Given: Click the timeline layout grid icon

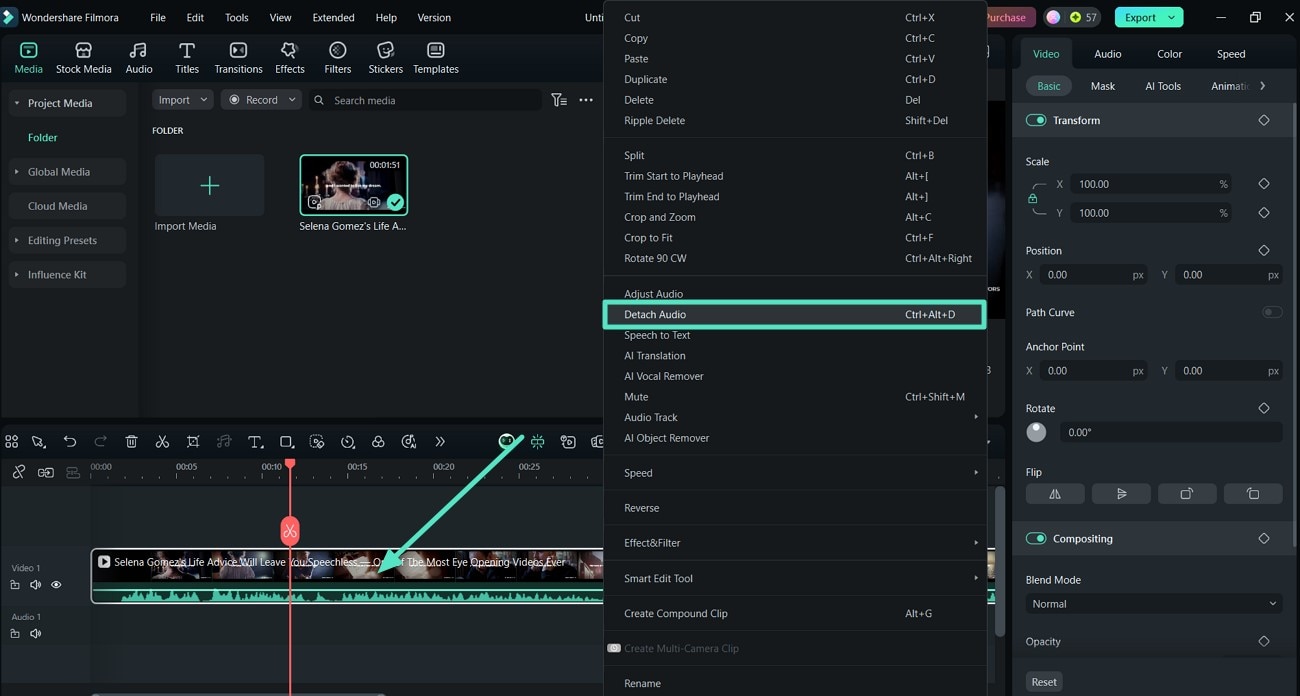Looking at the screenshot, I should 12,442.
